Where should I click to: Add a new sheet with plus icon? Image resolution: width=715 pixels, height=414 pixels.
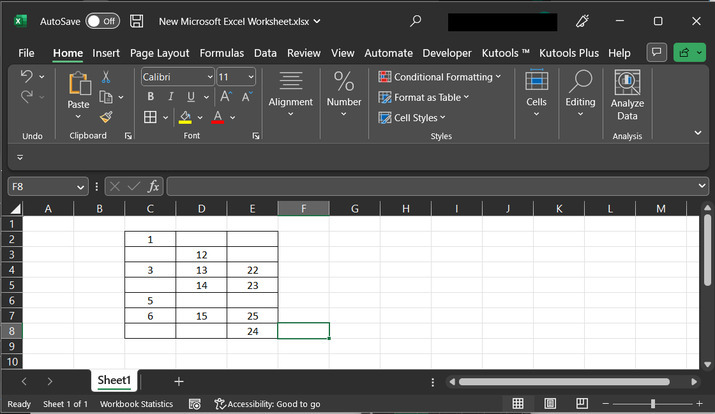pos(179,381)
